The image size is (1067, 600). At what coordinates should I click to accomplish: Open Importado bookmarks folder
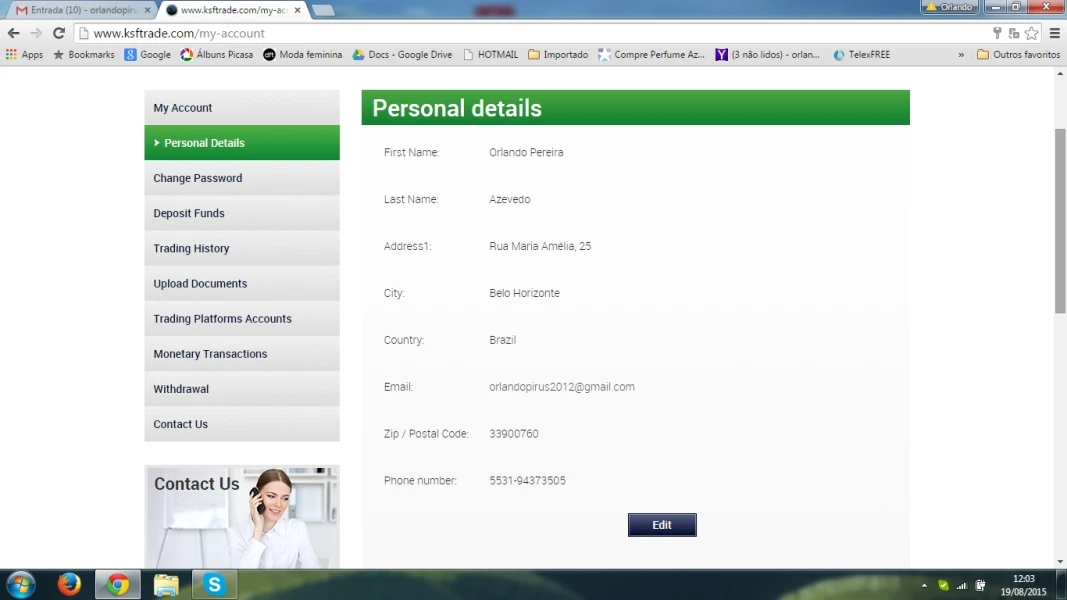click(x=558, y=54)
